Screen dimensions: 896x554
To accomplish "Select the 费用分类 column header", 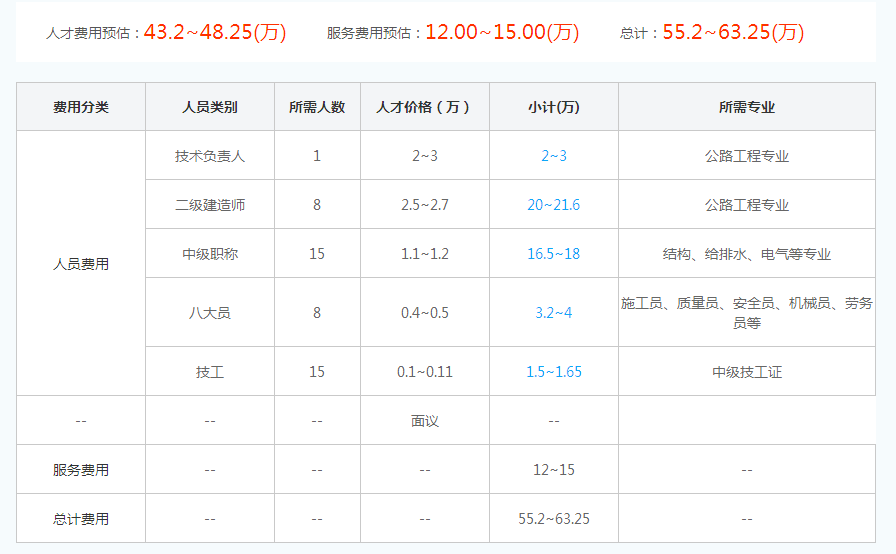I will click(81, 107).
